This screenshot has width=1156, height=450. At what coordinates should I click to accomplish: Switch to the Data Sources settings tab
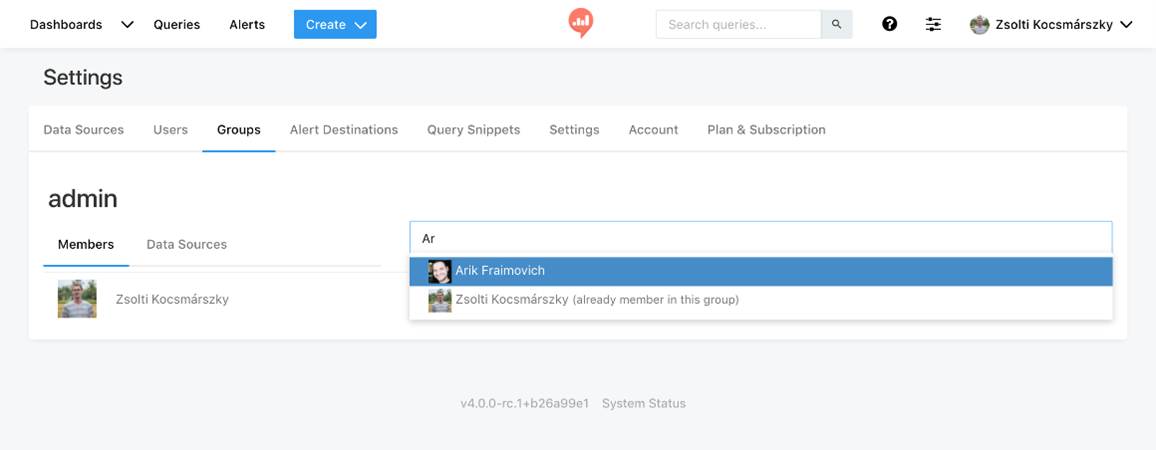tap(83, 130)
